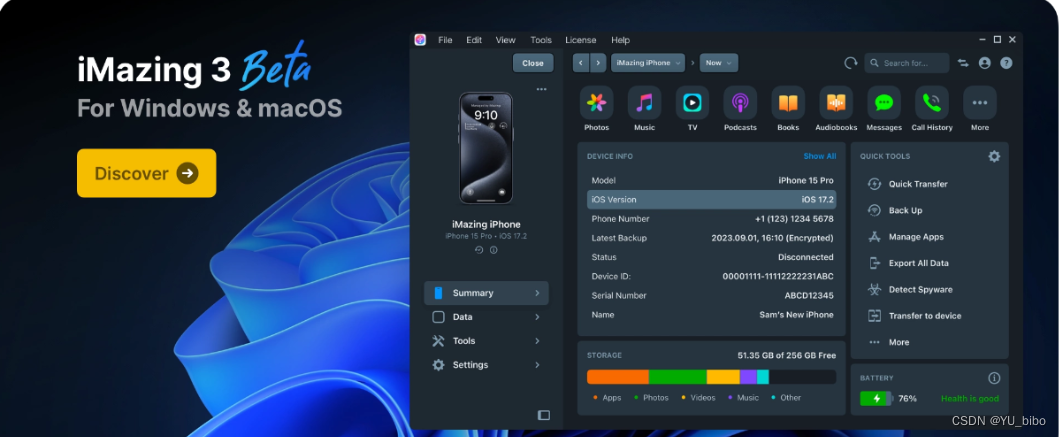
Task: Click backup history icon under device name
Action: (479, 250)
